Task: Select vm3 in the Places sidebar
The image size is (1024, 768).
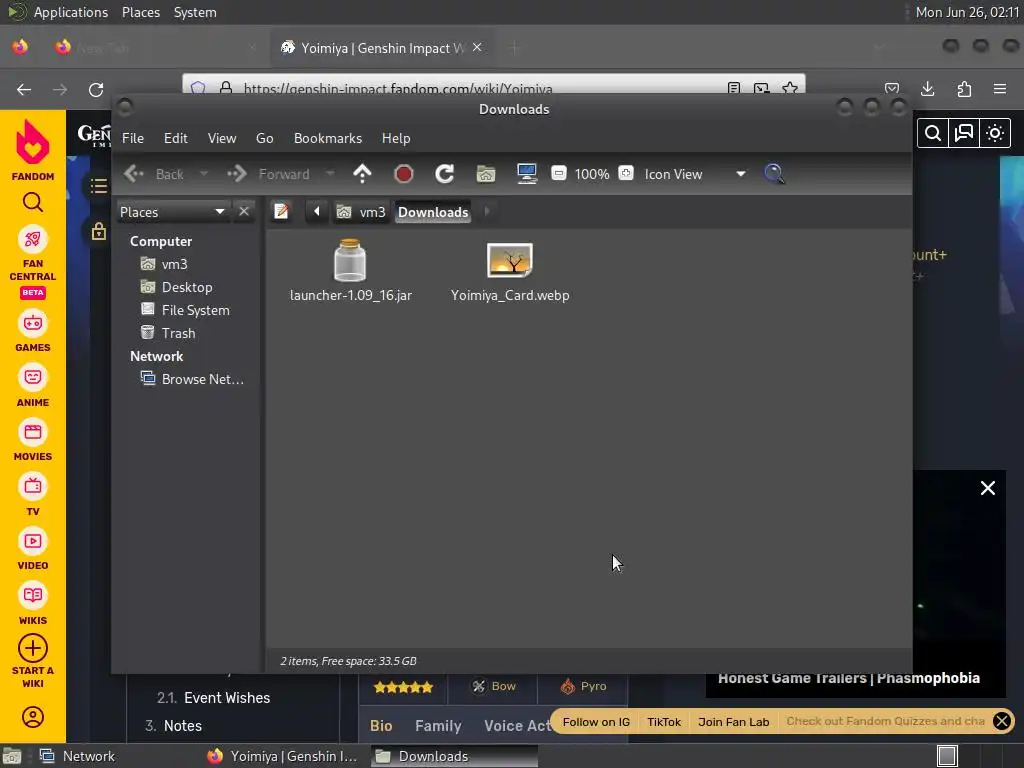Action: coord(165,264)
